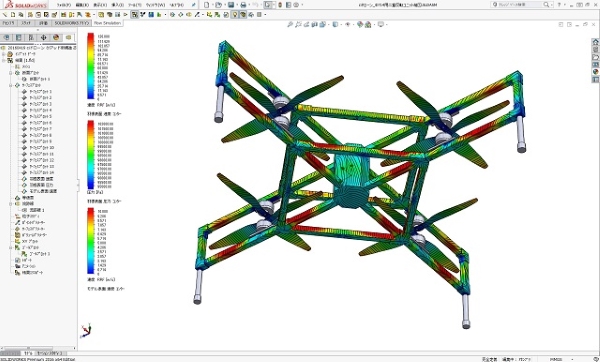
Task: Click the Save icon in the top toolbar
Action: click(x=231, y=5)
